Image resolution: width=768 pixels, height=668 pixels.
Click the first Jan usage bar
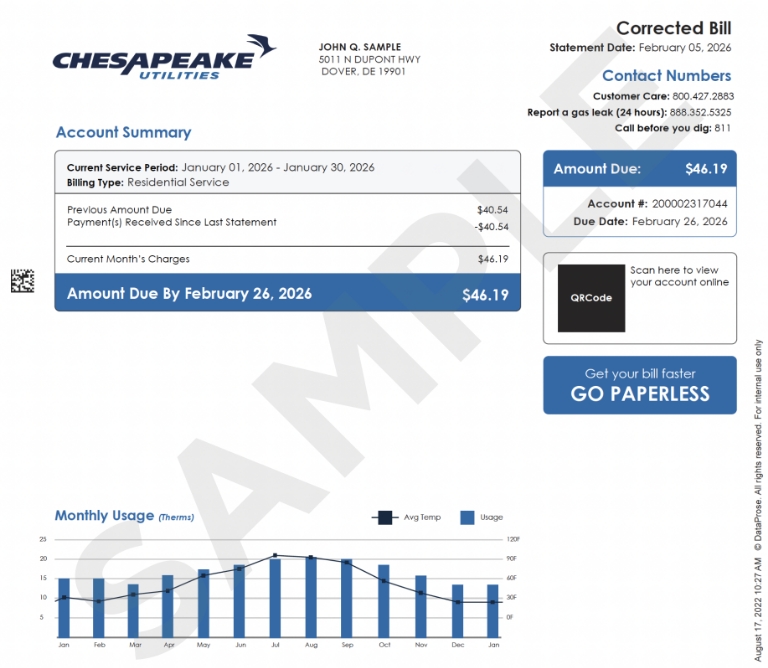coord(64,608)
